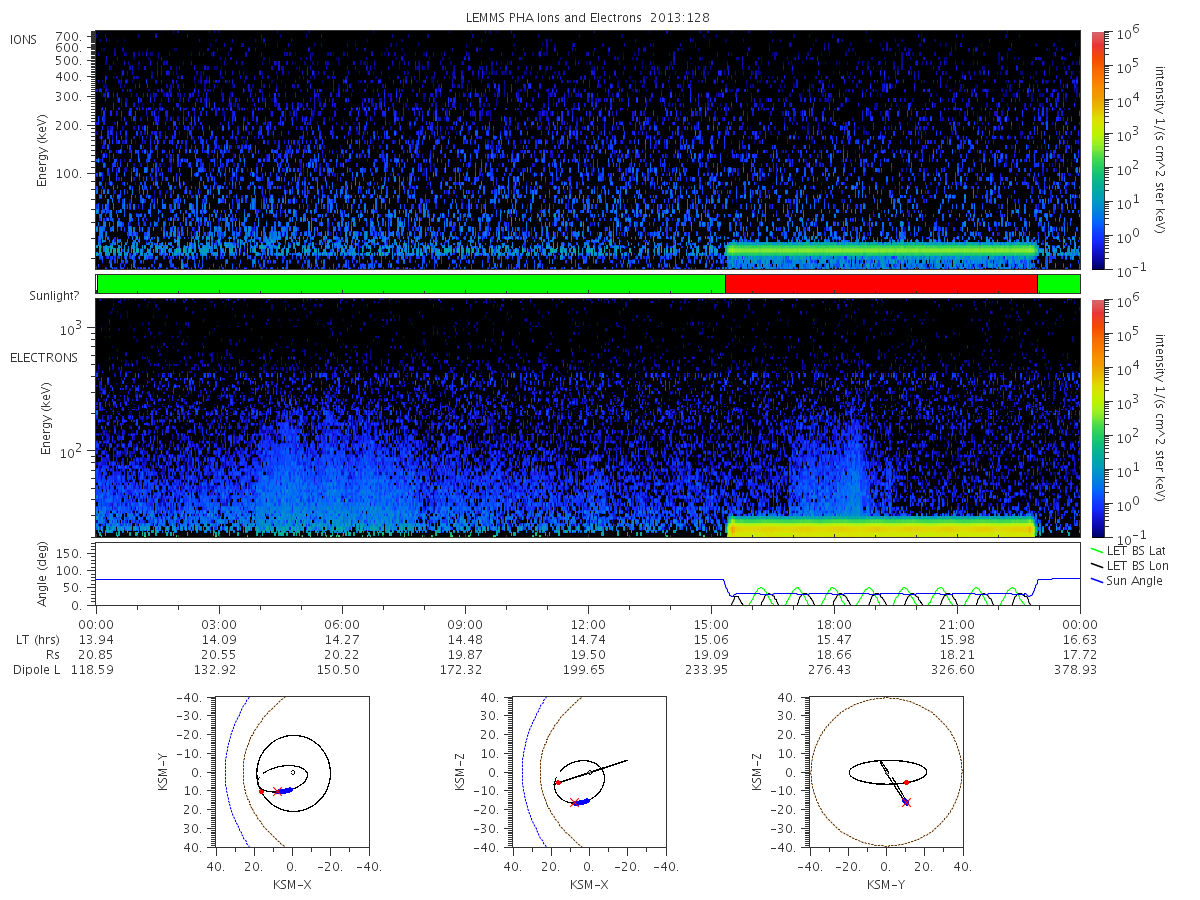
Task: Click the IONS panel label
Action: 24,39
